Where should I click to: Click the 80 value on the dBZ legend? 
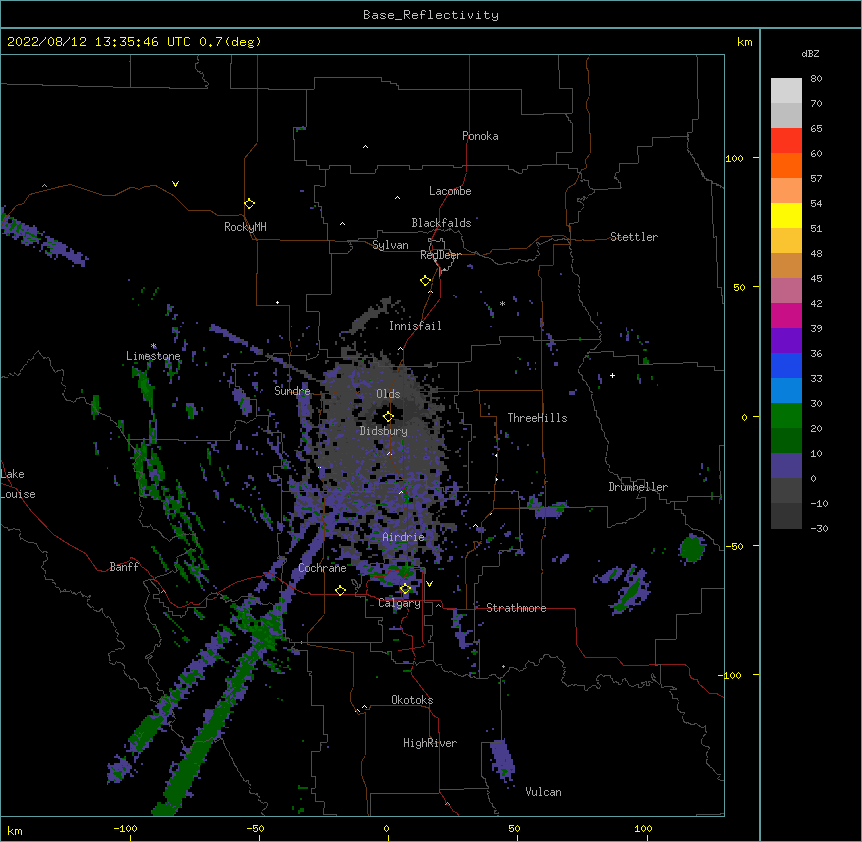[816, 79]
